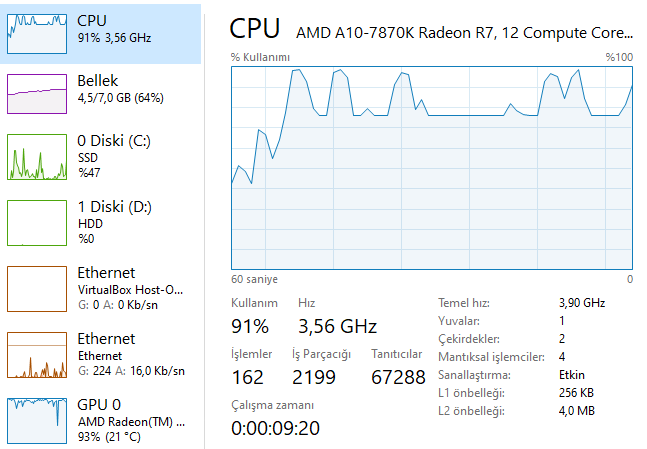Select 1 Diski (D:) graph thumbnail
Image resolution: width=647 pixels, height=449 pixels.
point(37,222)
